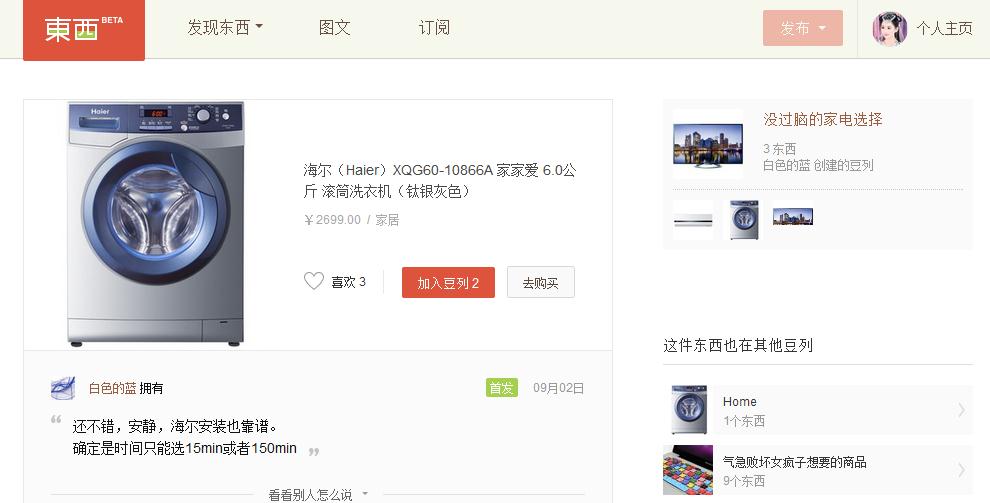Click the review text 还不错，安静
The image size is (990, 503).
(x=175, y=427)
